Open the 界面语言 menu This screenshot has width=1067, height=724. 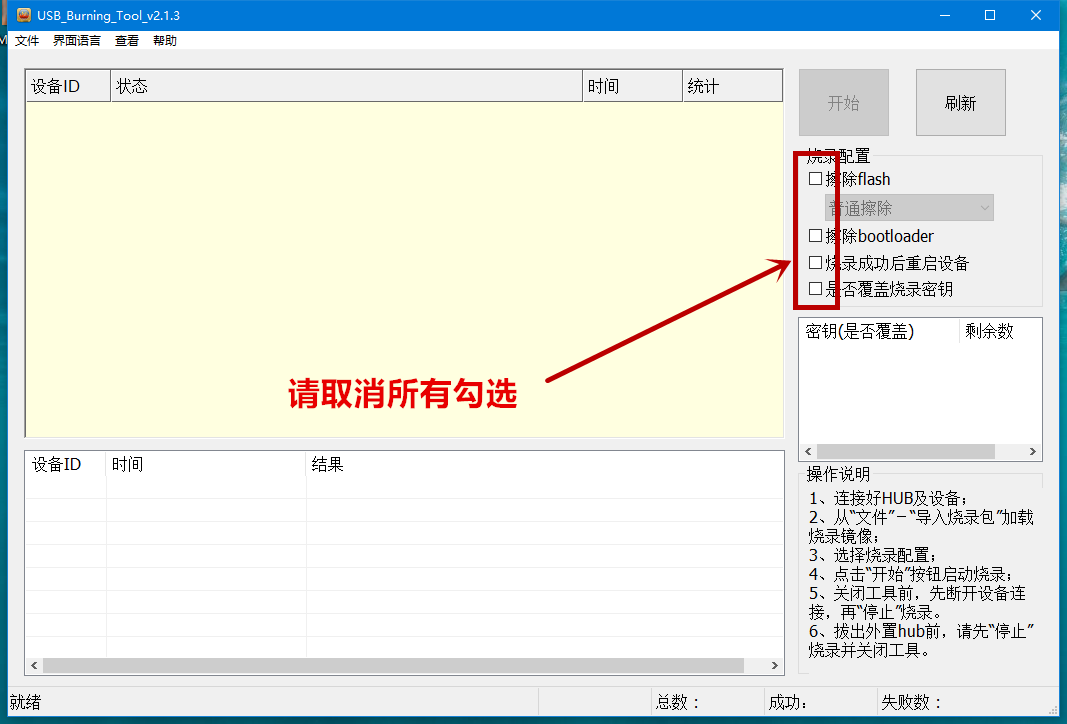coord(75,40)
